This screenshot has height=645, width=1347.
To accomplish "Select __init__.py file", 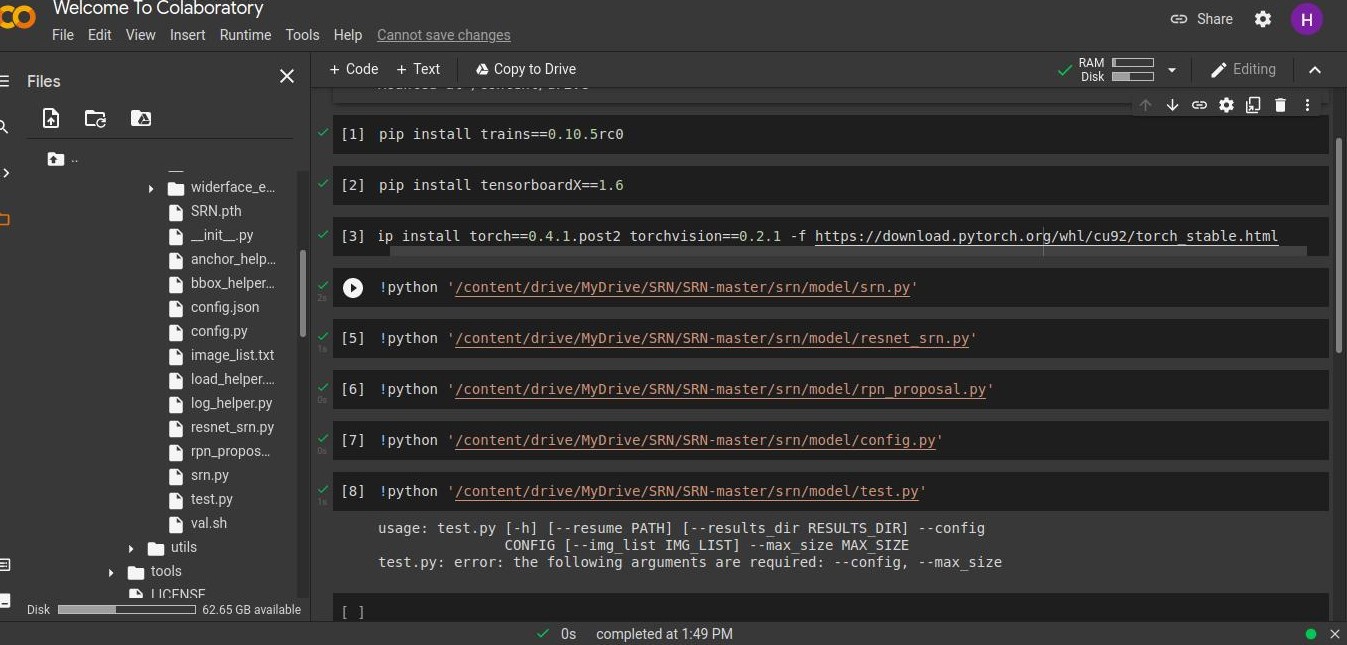I will [x=222, y=235].
